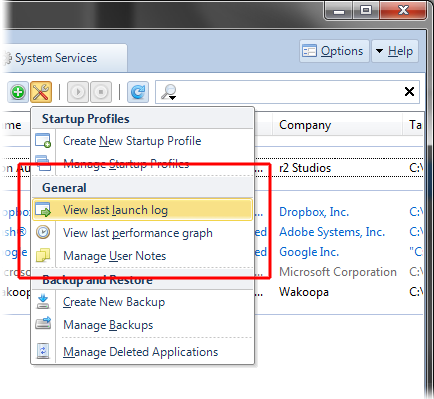The width and height of the screenshot is (434, 399).
Task: Click inside the search input field
Action: click(287, 92)
